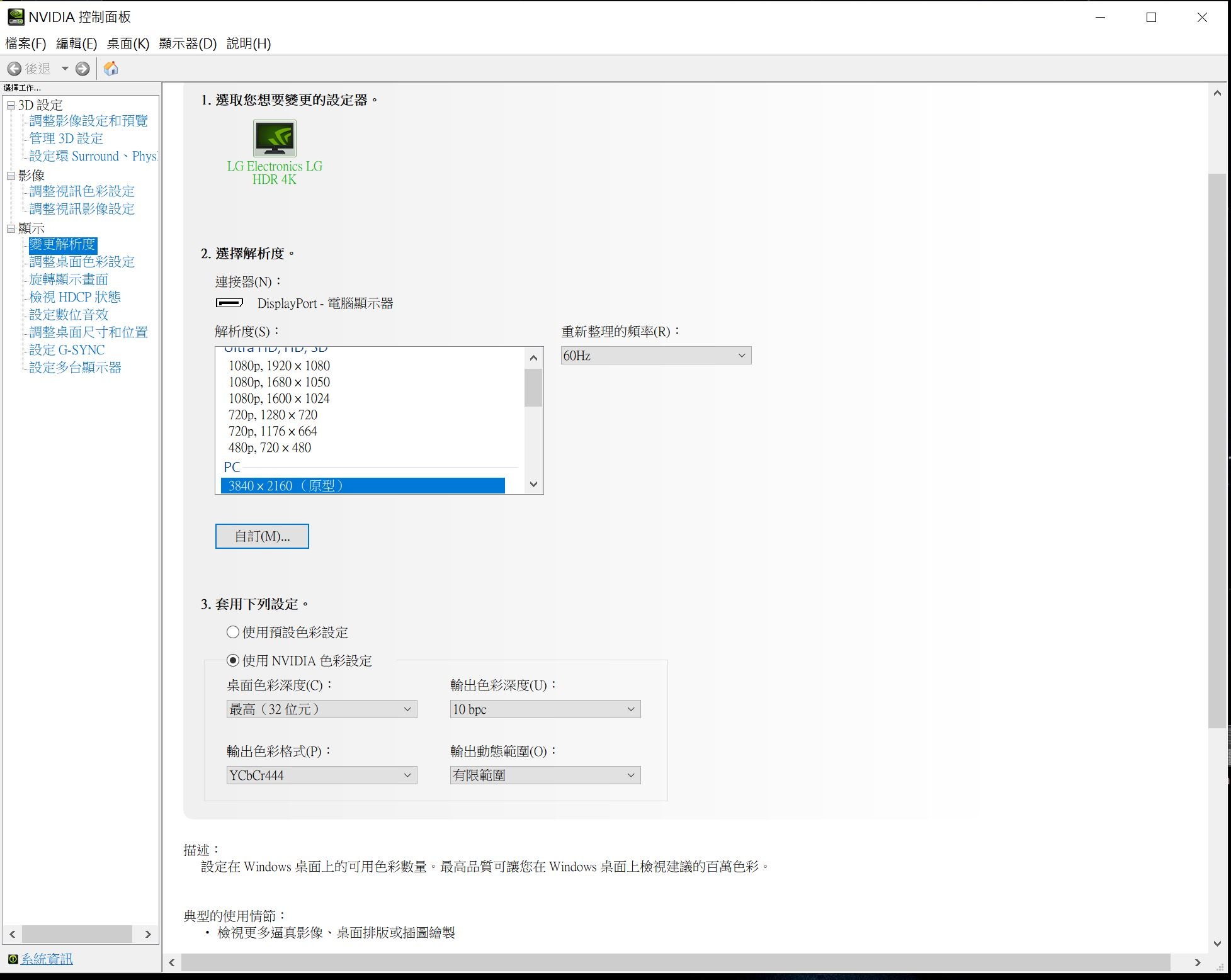This screenshot has width=1231, height=980.
Task: Open 調整桌面色彩設定 in the tree
Action: [x=82, y=261]
